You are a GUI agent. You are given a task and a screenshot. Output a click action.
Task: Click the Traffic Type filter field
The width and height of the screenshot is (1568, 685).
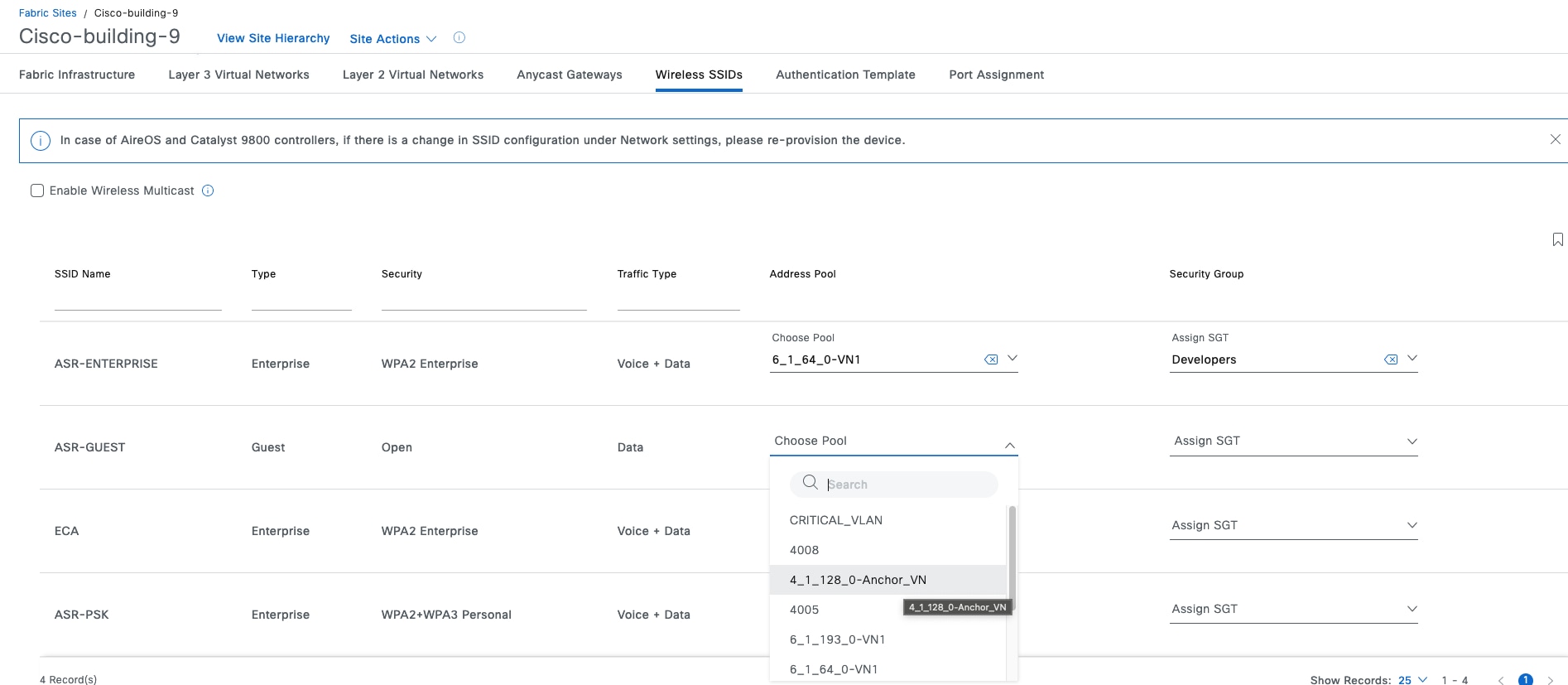pos(678,300)
